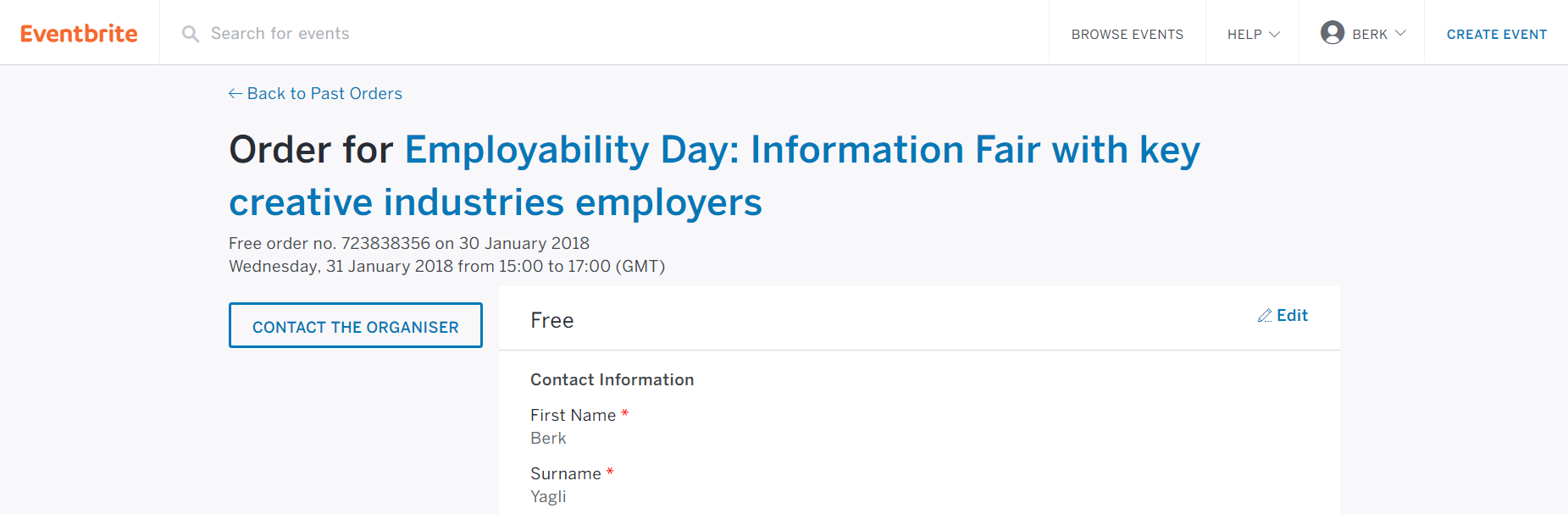The image size is (1568, 514).
Task: Click the Surname value Yagli
Action: point(548,497)
